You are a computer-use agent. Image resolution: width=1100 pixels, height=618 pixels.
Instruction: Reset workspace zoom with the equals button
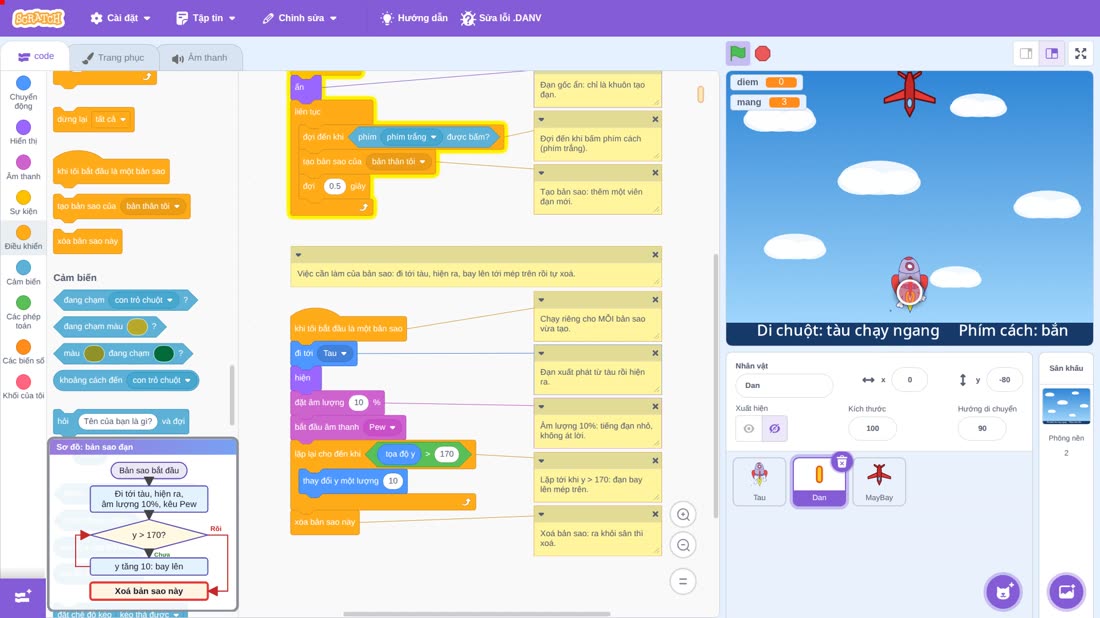coord(683,581)
